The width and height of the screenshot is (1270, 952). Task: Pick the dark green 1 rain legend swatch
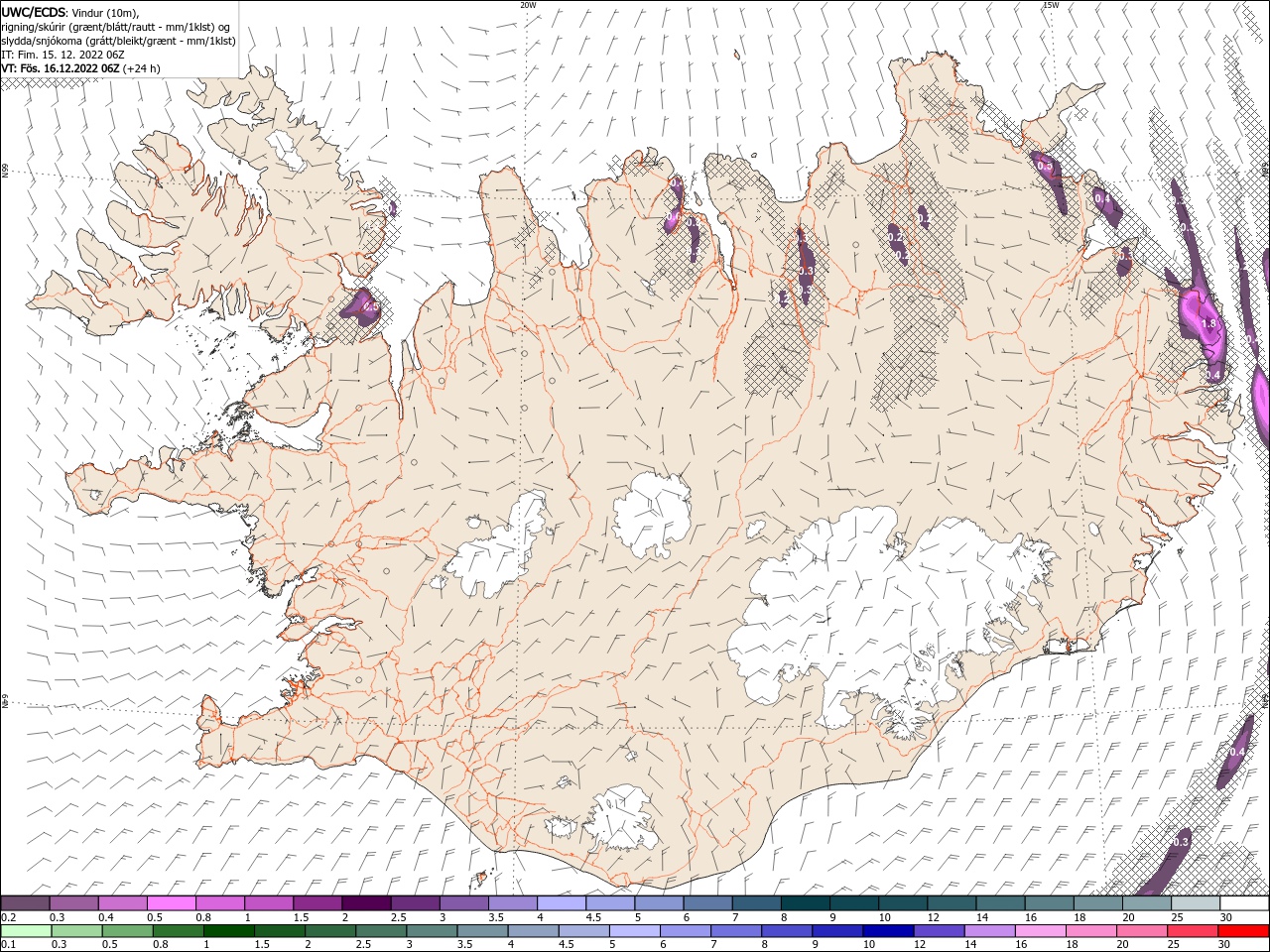tap(228, 931)
